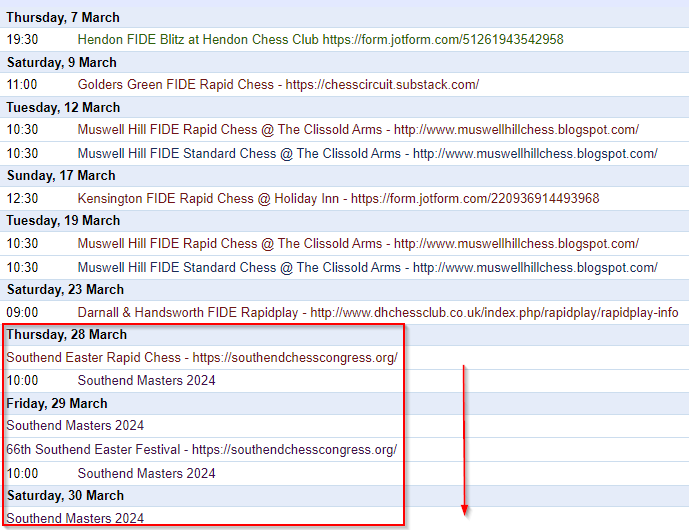Select the Thursday, 7 March date header
The width and height of the screenshot is (689, 530).
[63, 18]
